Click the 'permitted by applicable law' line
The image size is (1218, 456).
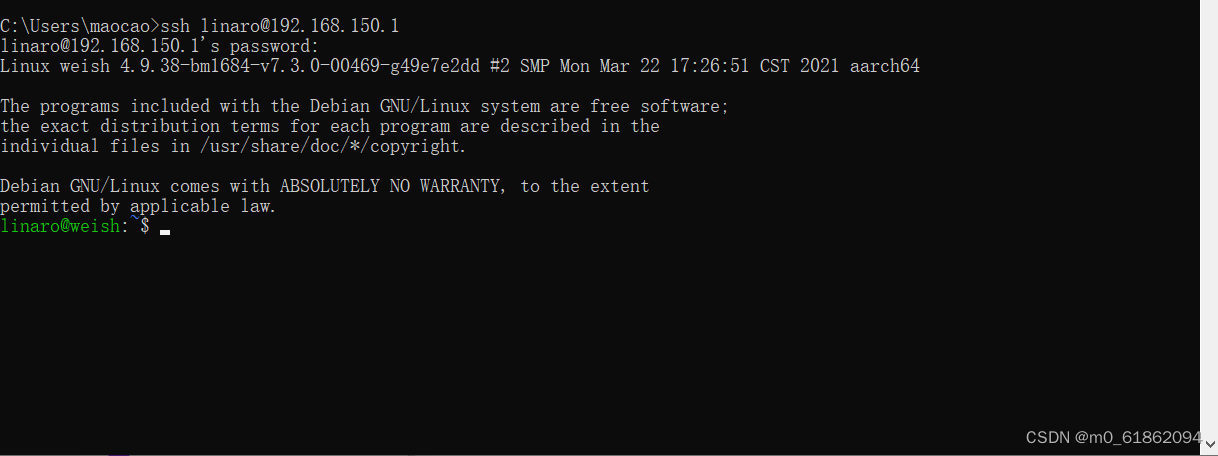pyautogui.click(x=138, y=207)
